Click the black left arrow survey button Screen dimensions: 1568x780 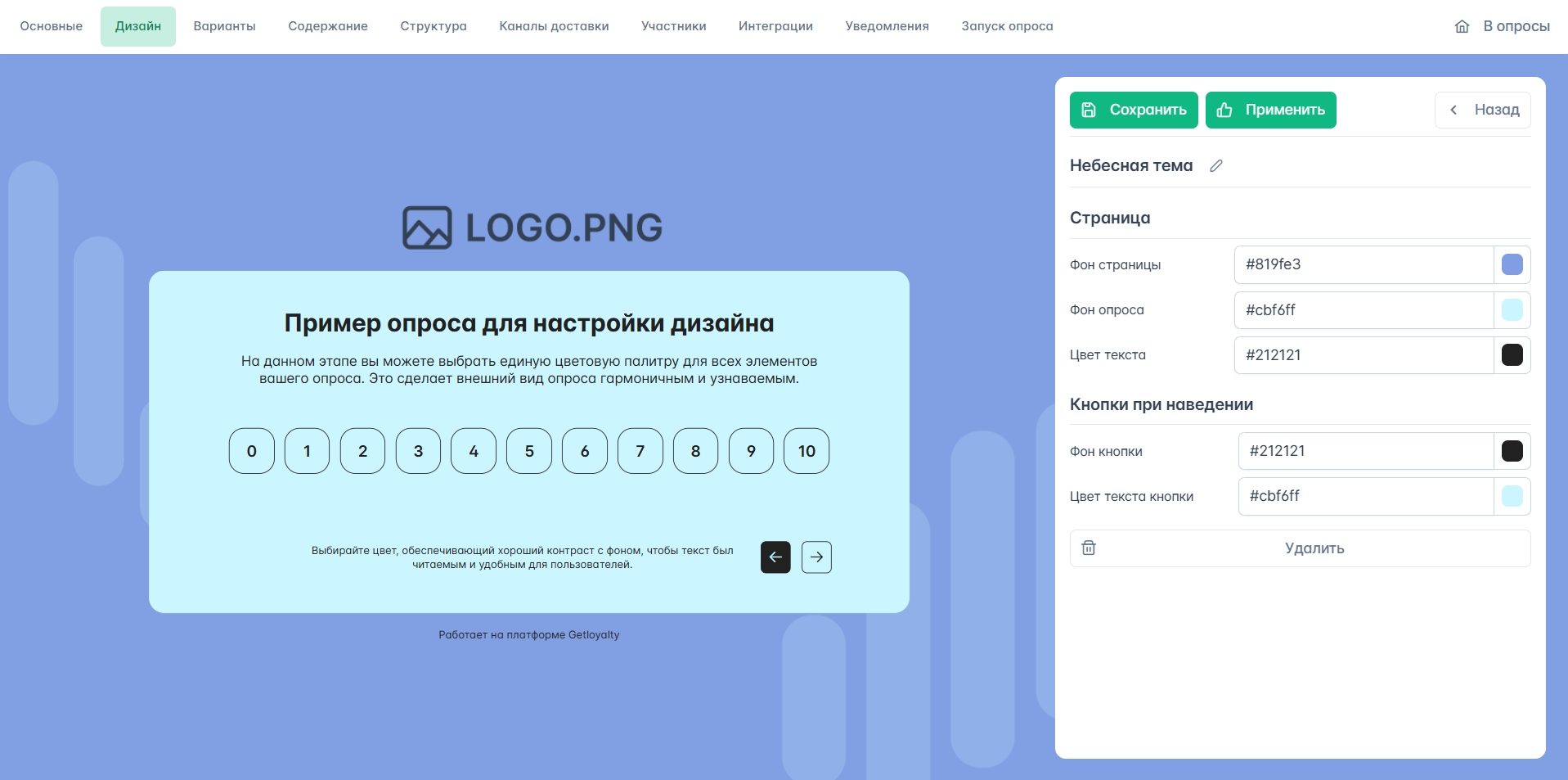(x=775, y=557)
